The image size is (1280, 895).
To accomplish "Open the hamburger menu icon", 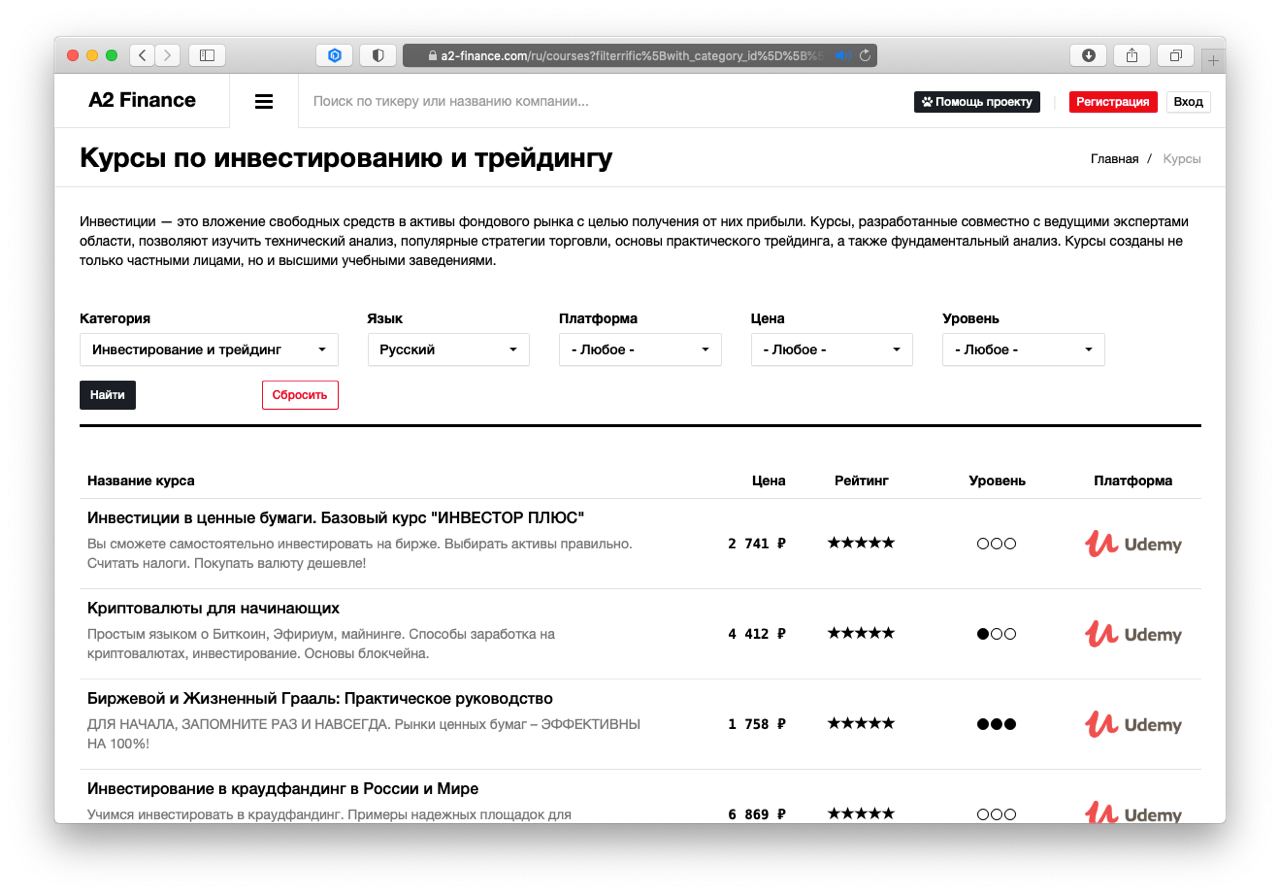I will [x=264, y=101].
